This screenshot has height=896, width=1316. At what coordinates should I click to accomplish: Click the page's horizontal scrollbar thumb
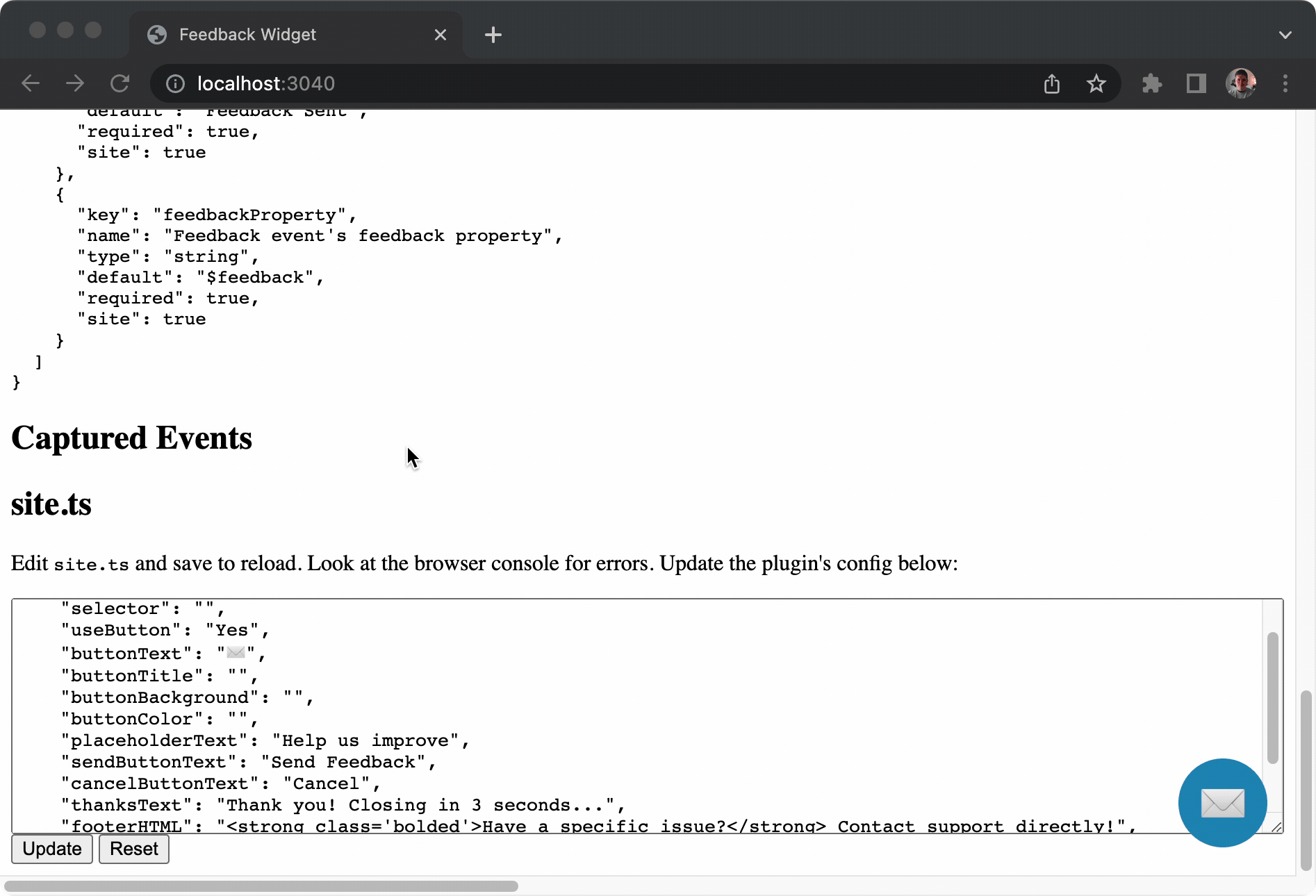261,886
